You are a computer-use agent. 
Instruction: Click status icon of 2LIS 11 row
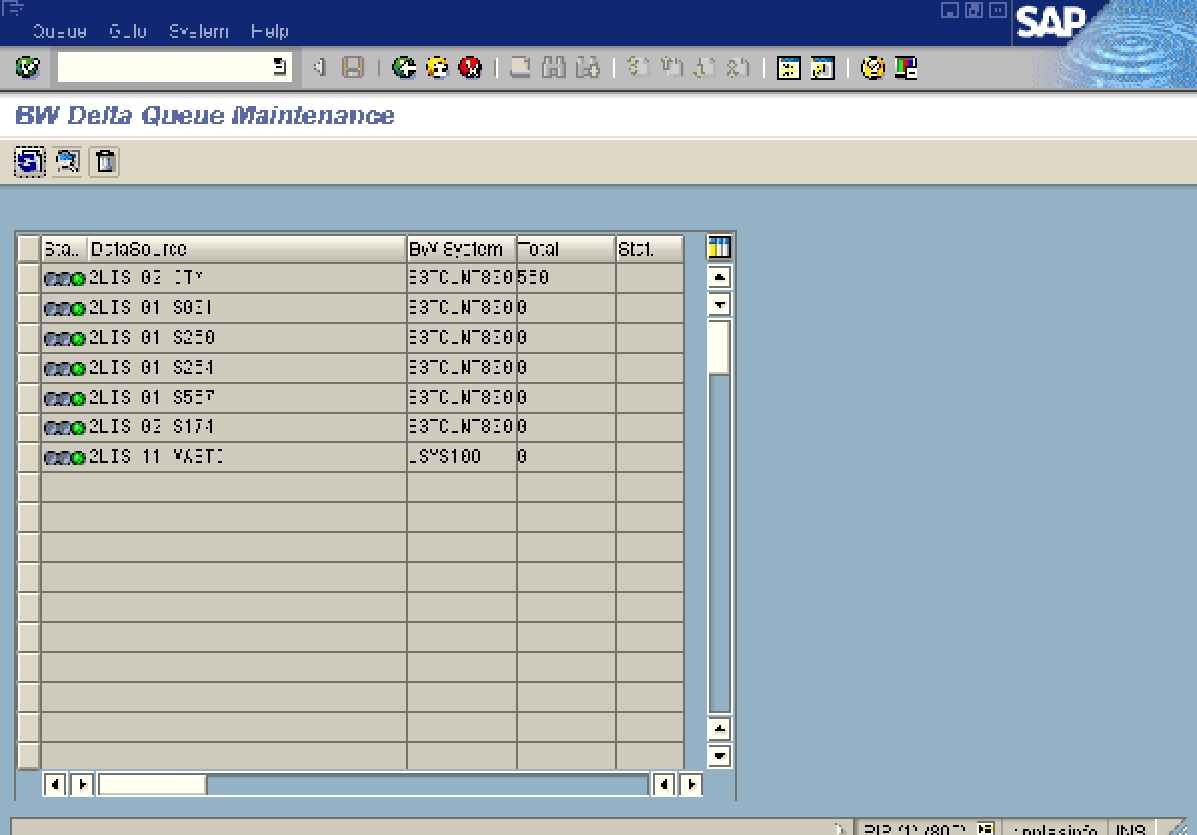64,457
